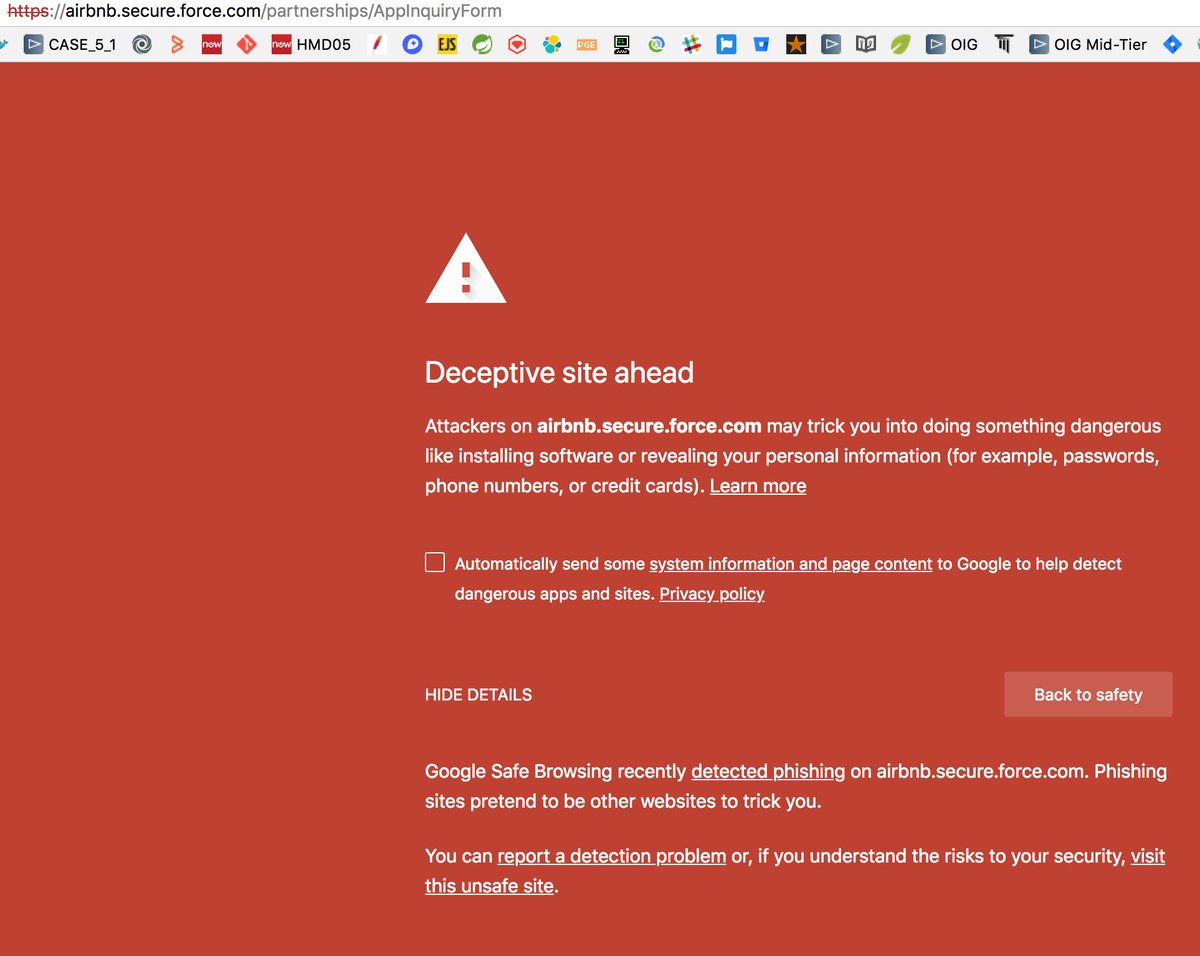Open the gray swirl bookmark icon
1200x956 pixels.
[x=142, y=44]
